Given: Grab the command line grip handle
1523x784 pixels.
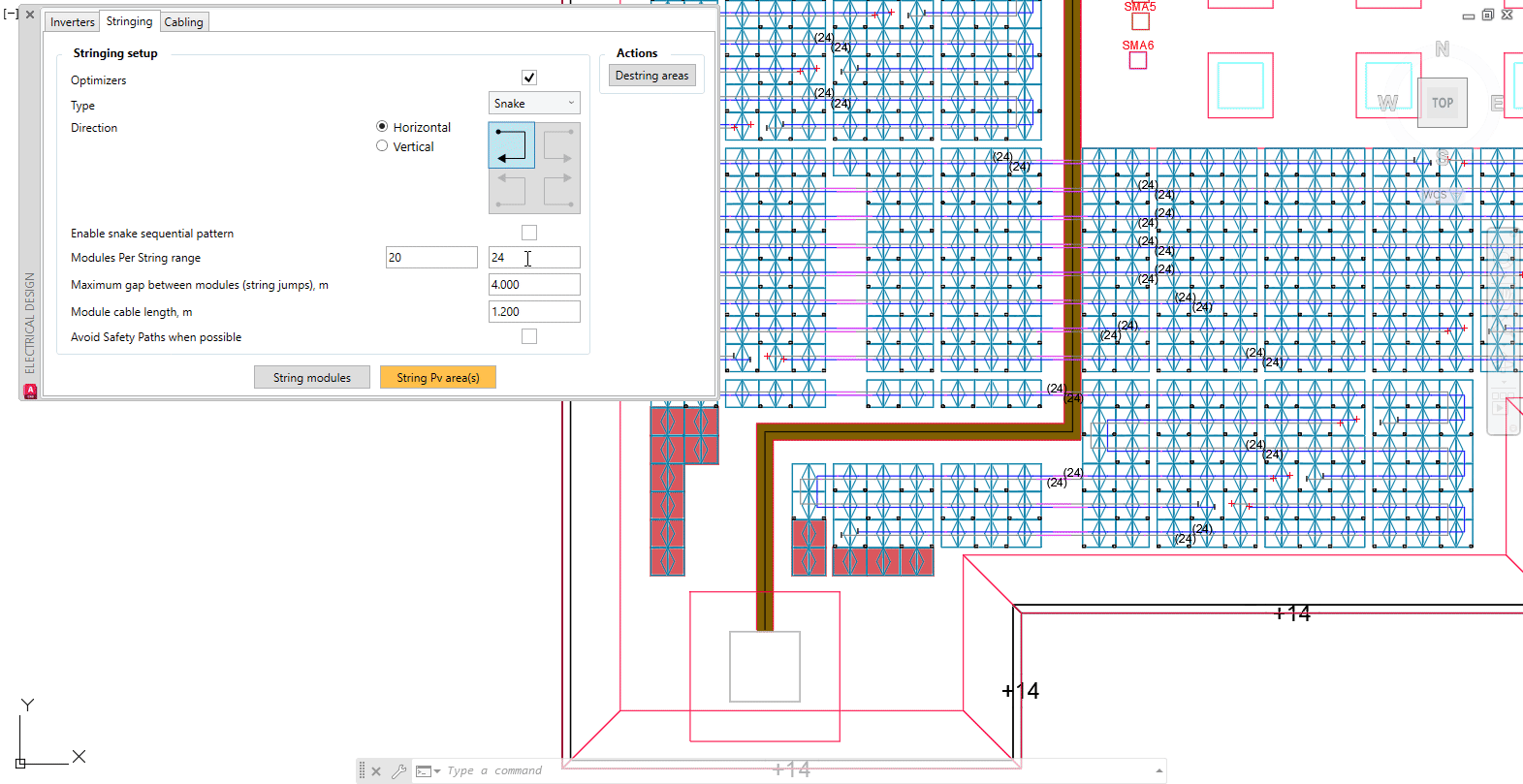Looking at the screenshot, I should 363,771.
